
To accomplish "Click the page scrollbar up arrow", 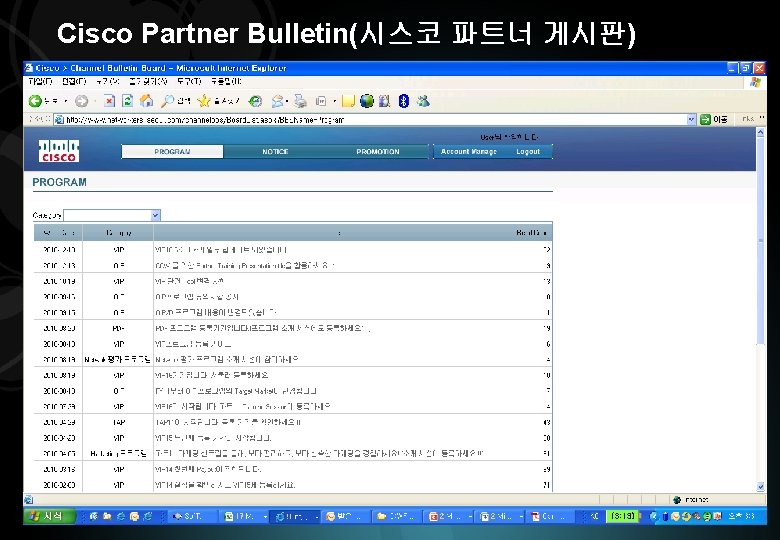I will point(760,132).
